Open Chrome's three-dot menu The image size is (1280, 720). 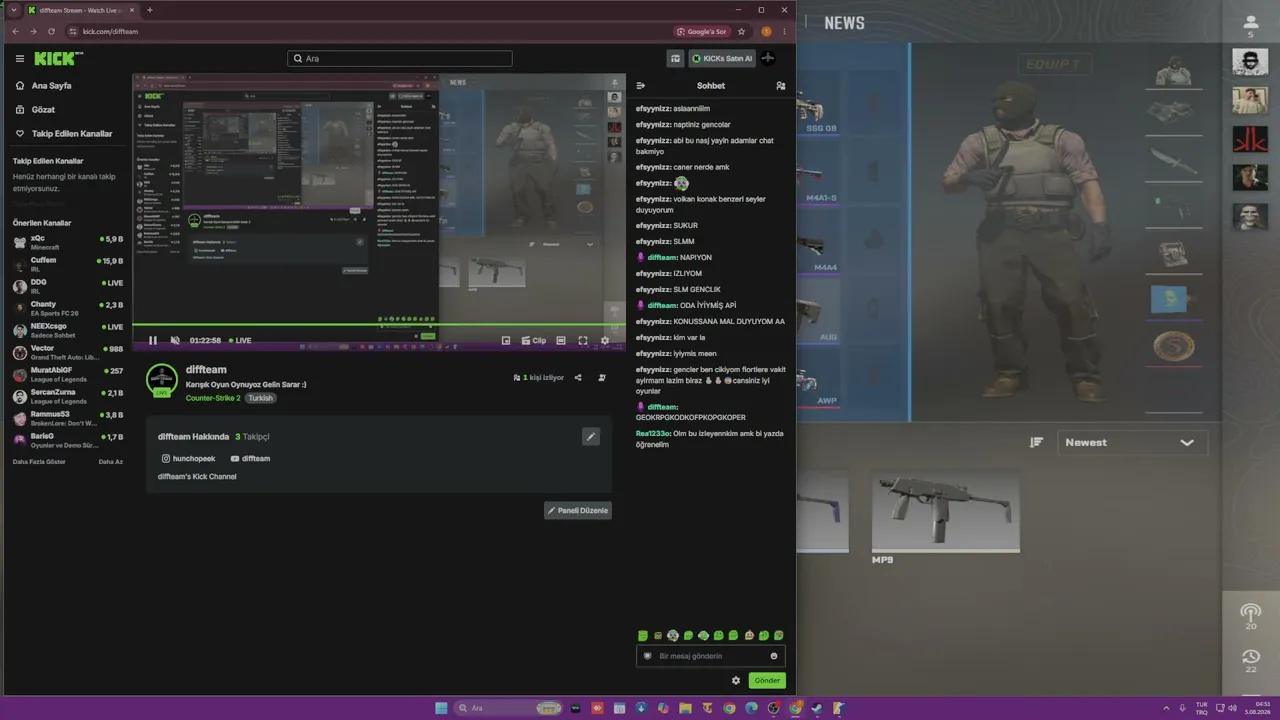pyautogui.click(x=785, y=32)
